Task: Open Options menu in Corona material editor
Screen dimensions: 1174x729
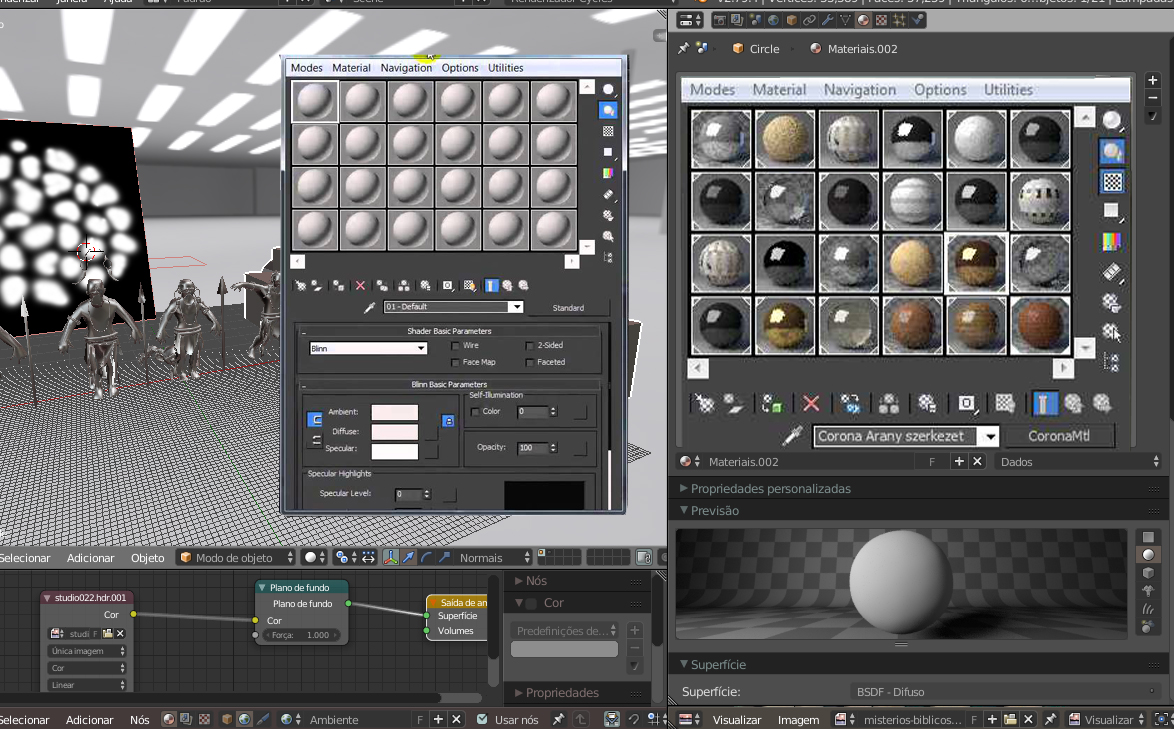Action: click(940, 89)
